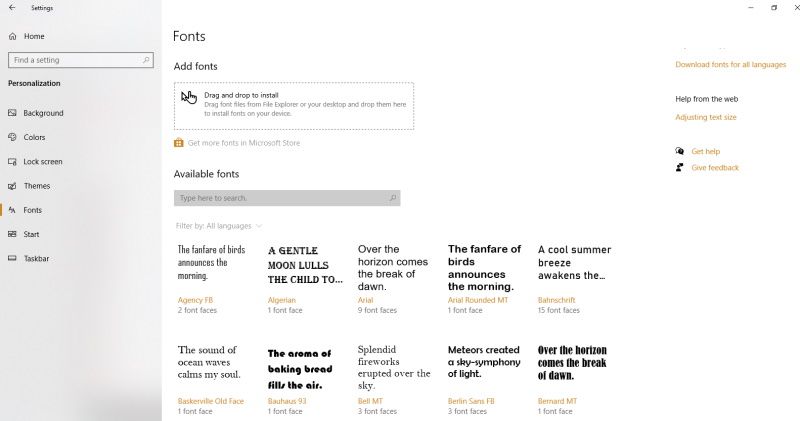
Task: Click the Background picture icon
Action: (x=12, y=113)
